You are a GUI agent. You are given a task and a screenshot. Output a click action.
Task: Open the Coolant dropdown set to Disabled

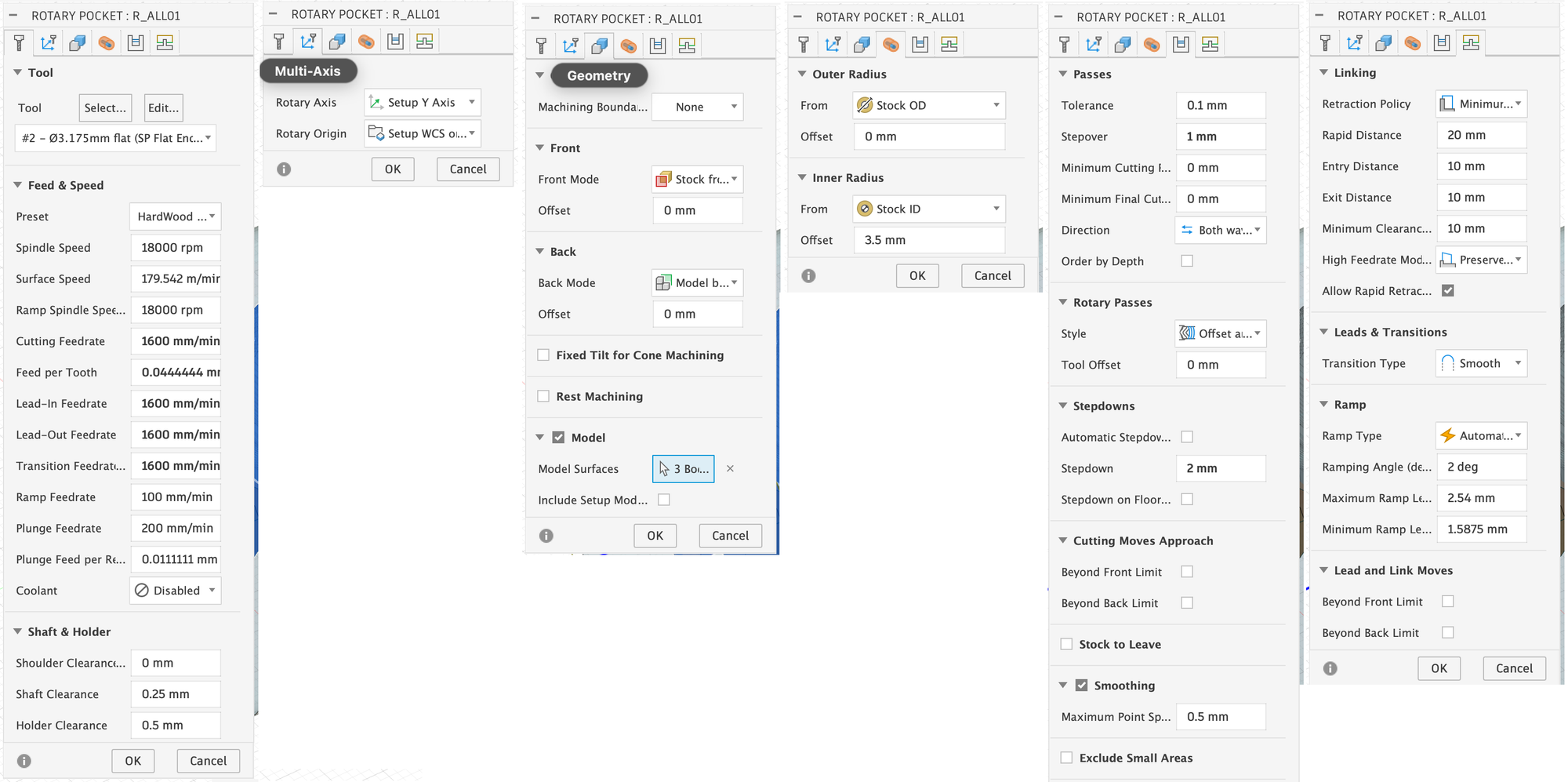click(175, 591)
